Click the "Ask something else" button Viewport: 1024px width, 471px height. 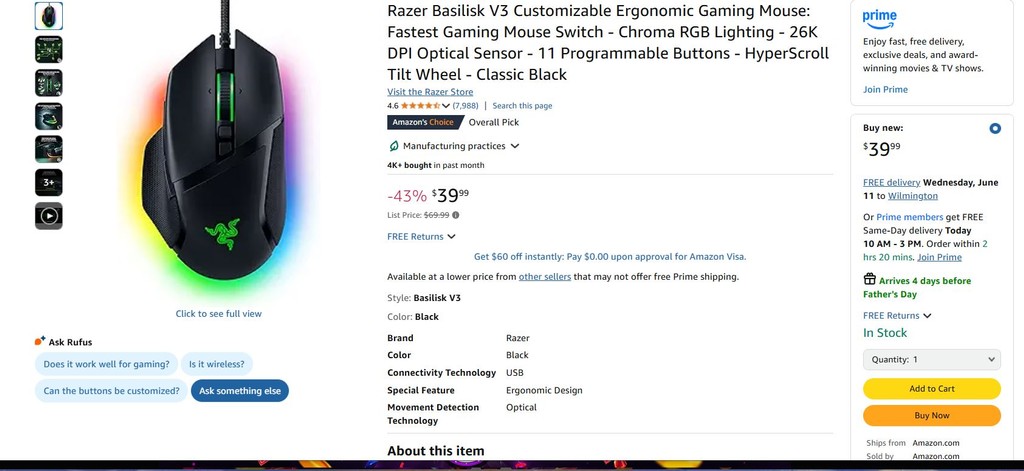240,391
